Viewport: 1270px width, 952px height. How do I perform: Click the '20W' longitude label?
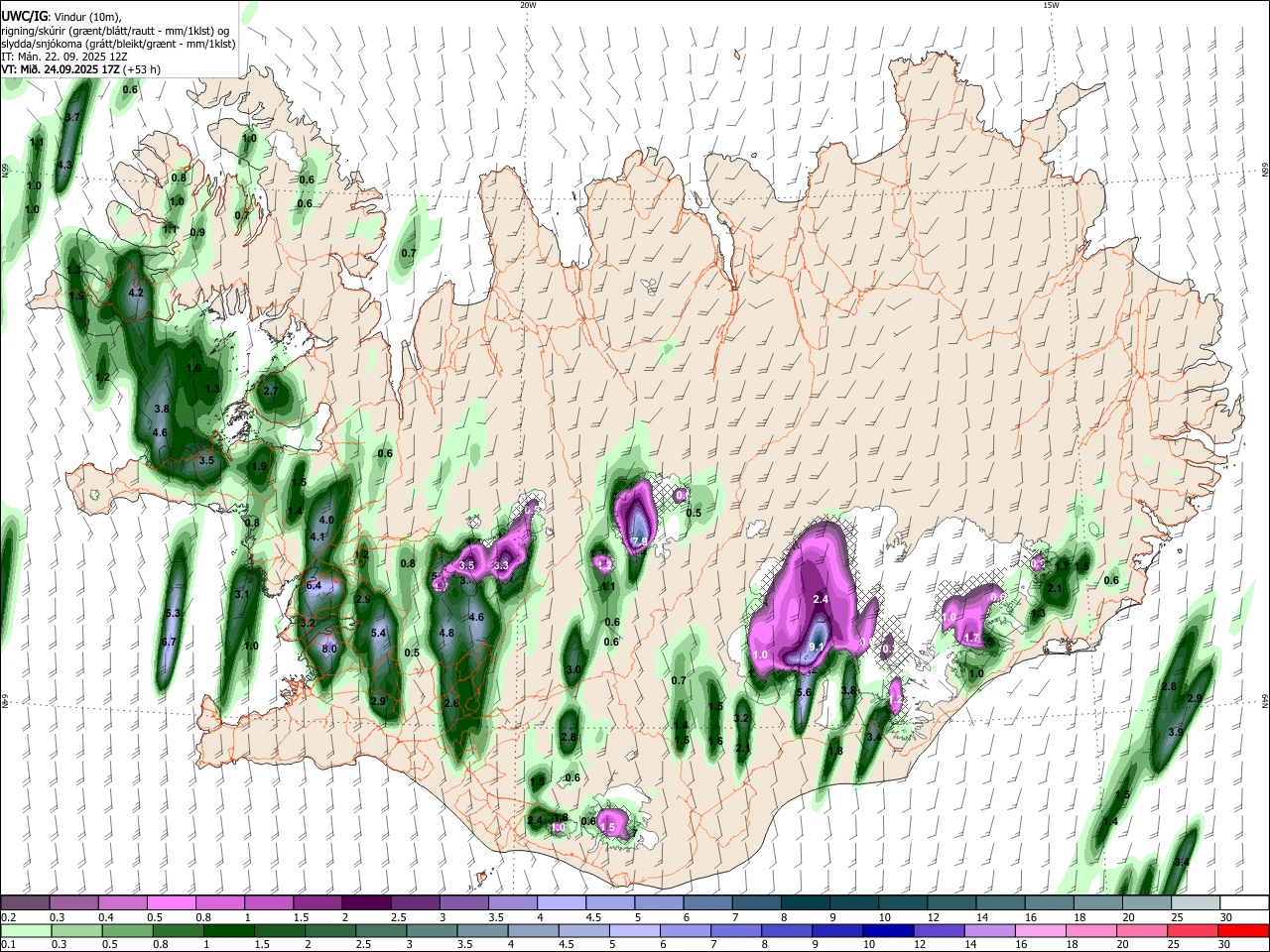(528, 5)
